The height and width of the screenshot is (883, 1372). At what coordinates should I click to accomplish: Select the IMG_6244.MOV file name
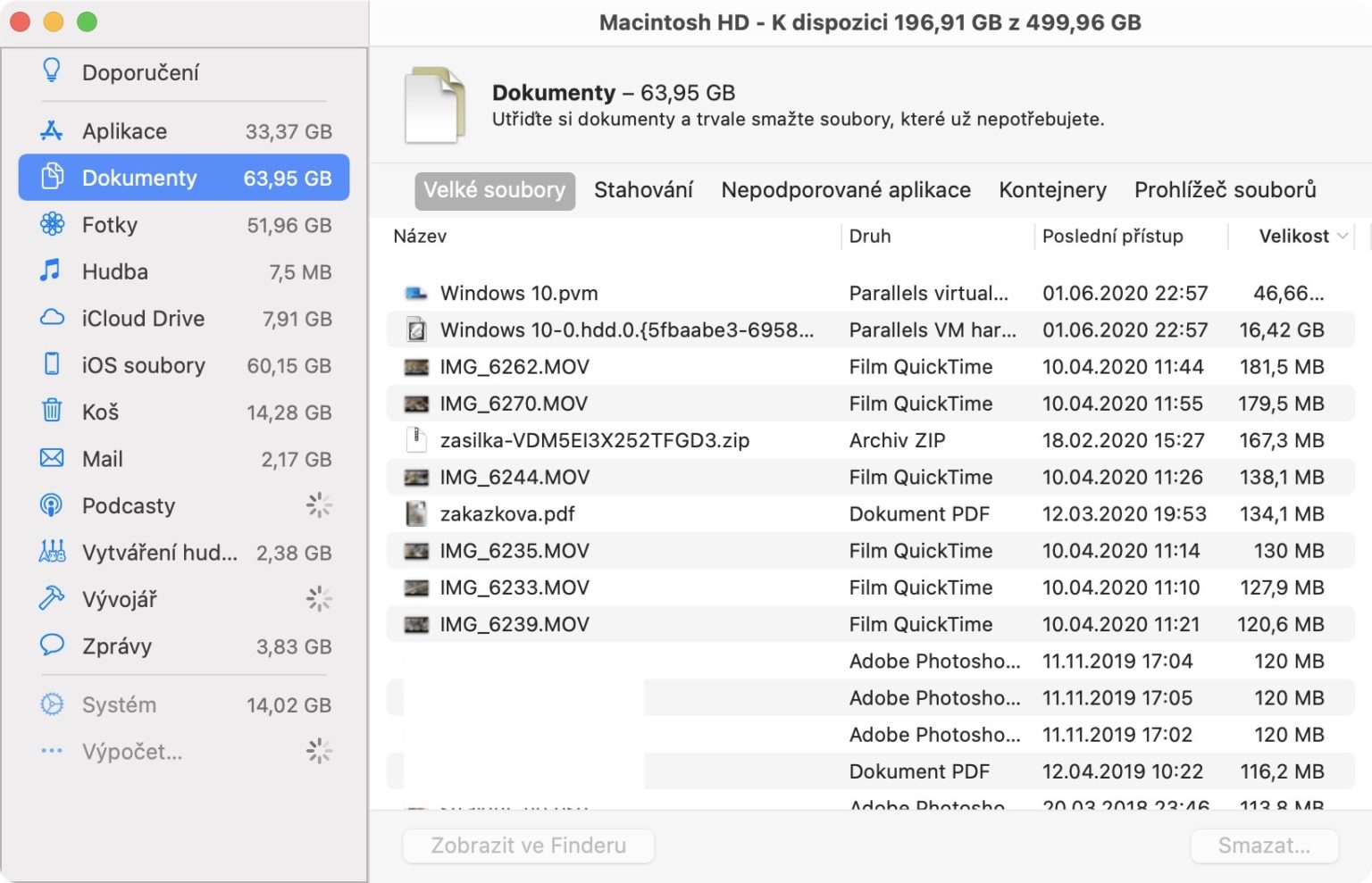click(x=514, y=477)
